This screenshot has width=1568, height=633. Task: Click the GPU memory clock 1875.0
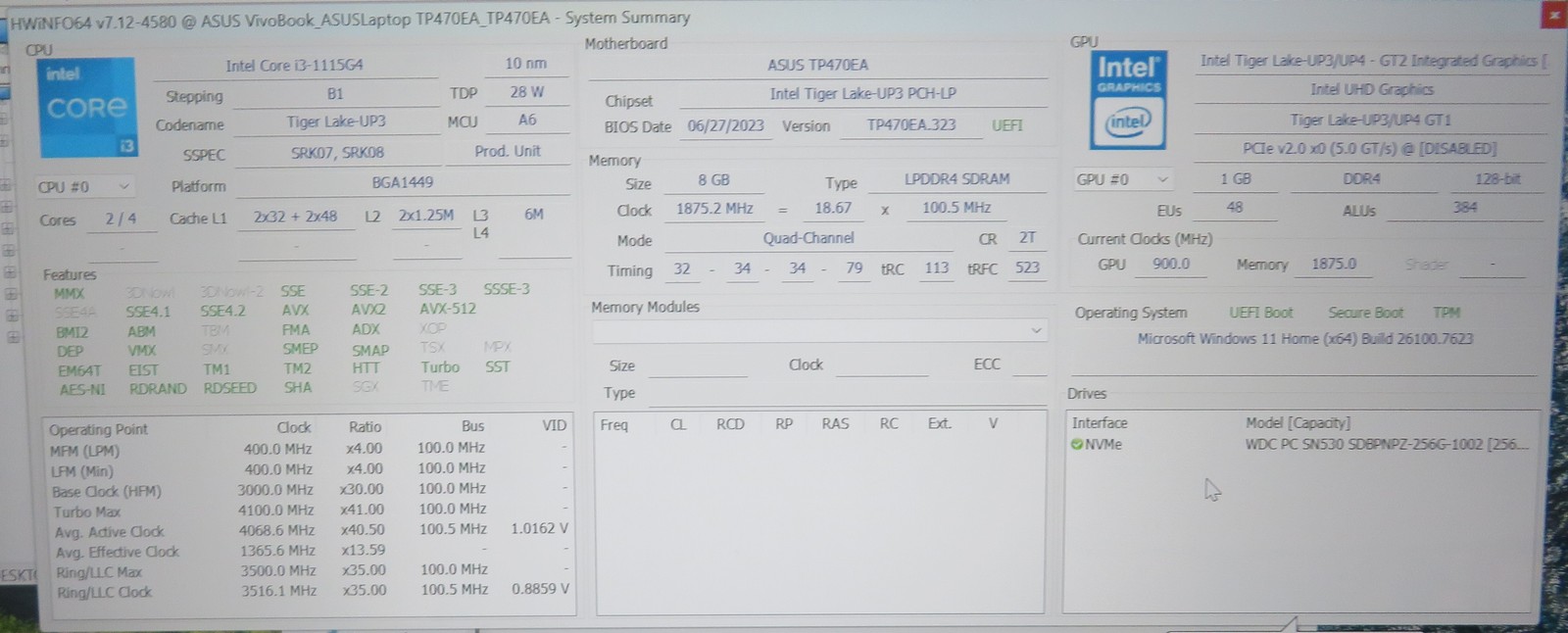pos(1334,265)
